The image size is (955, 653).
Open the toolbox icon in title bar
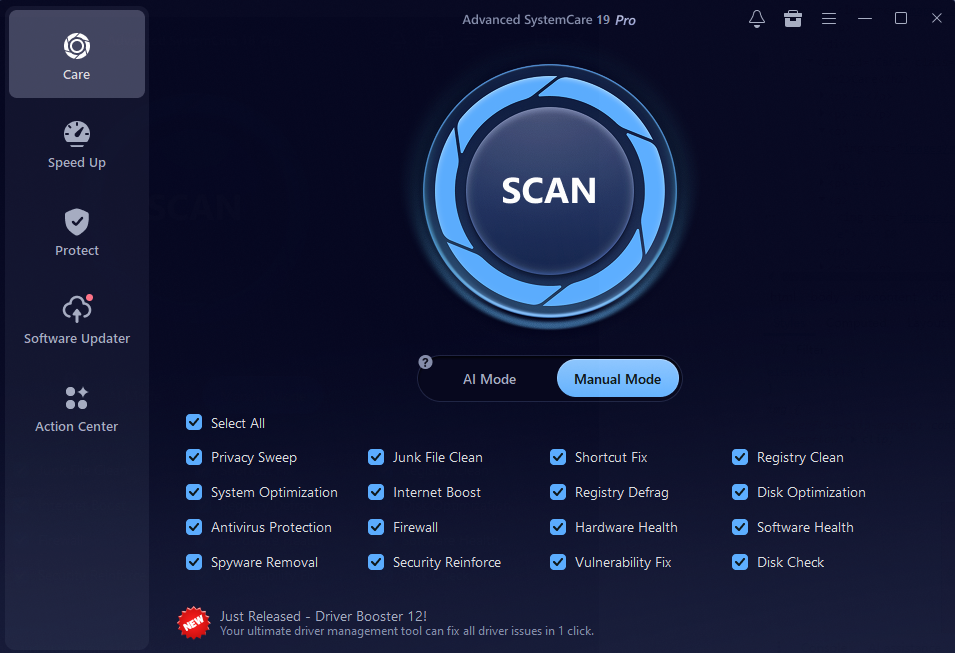(x=793, y=19)
